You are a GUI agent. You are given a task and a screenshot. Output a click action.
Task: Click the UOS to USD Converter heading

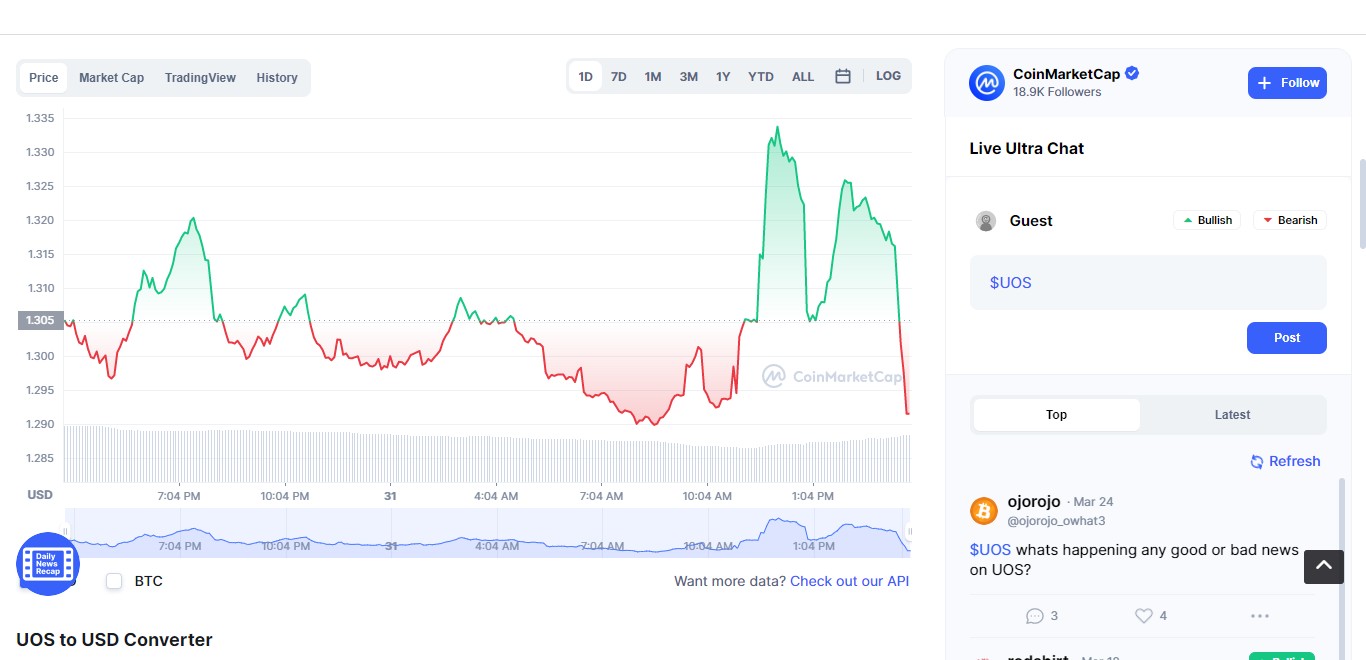[114, 640]
